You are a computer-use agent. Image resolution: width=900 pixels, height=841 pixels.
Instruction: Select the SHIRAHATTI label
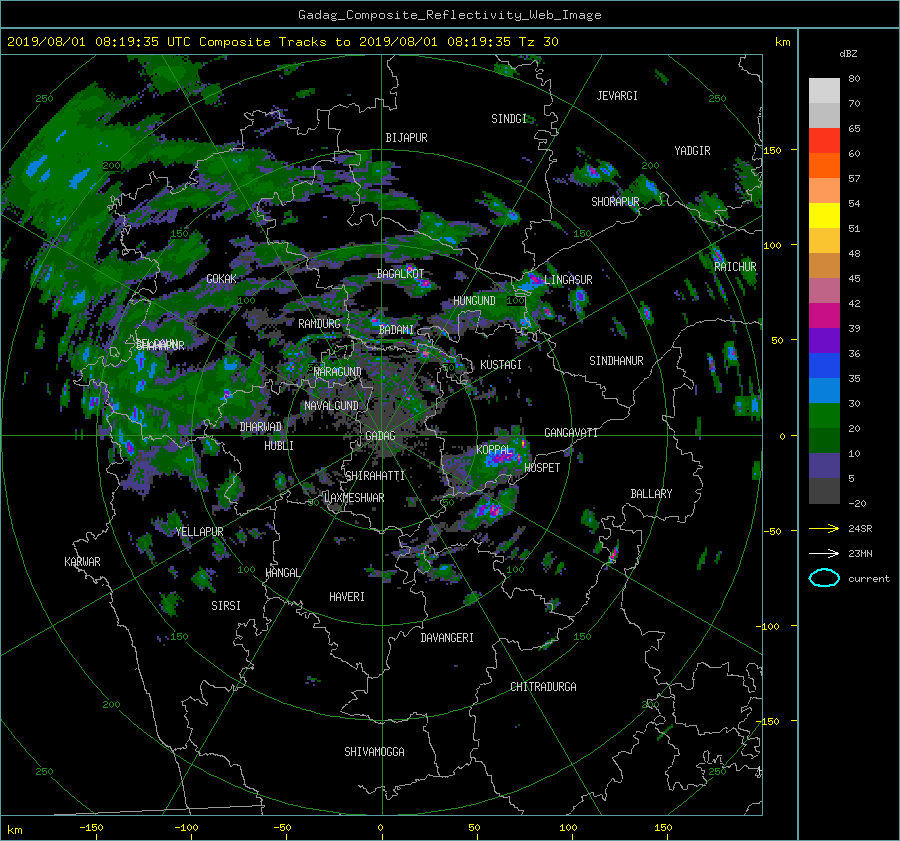[x=375, y=476]
